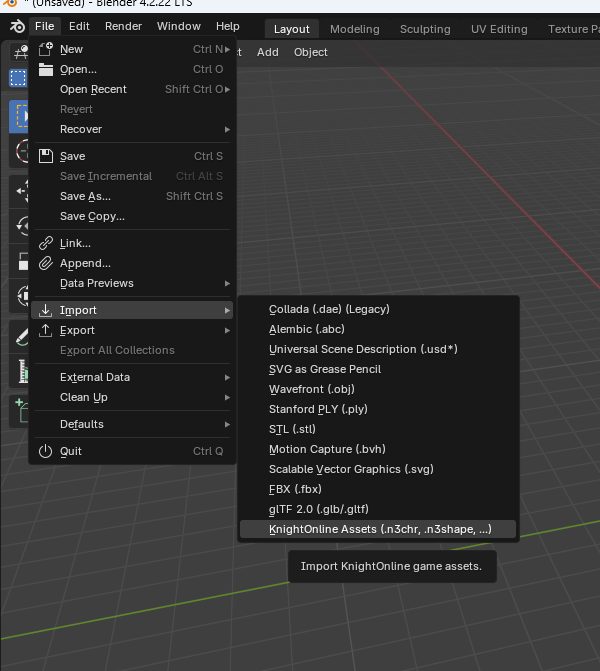Open the Edit menu
Image resolution: width=600 pixels, height=671 pixels.
pyautogui.click(x=79, y=27)
